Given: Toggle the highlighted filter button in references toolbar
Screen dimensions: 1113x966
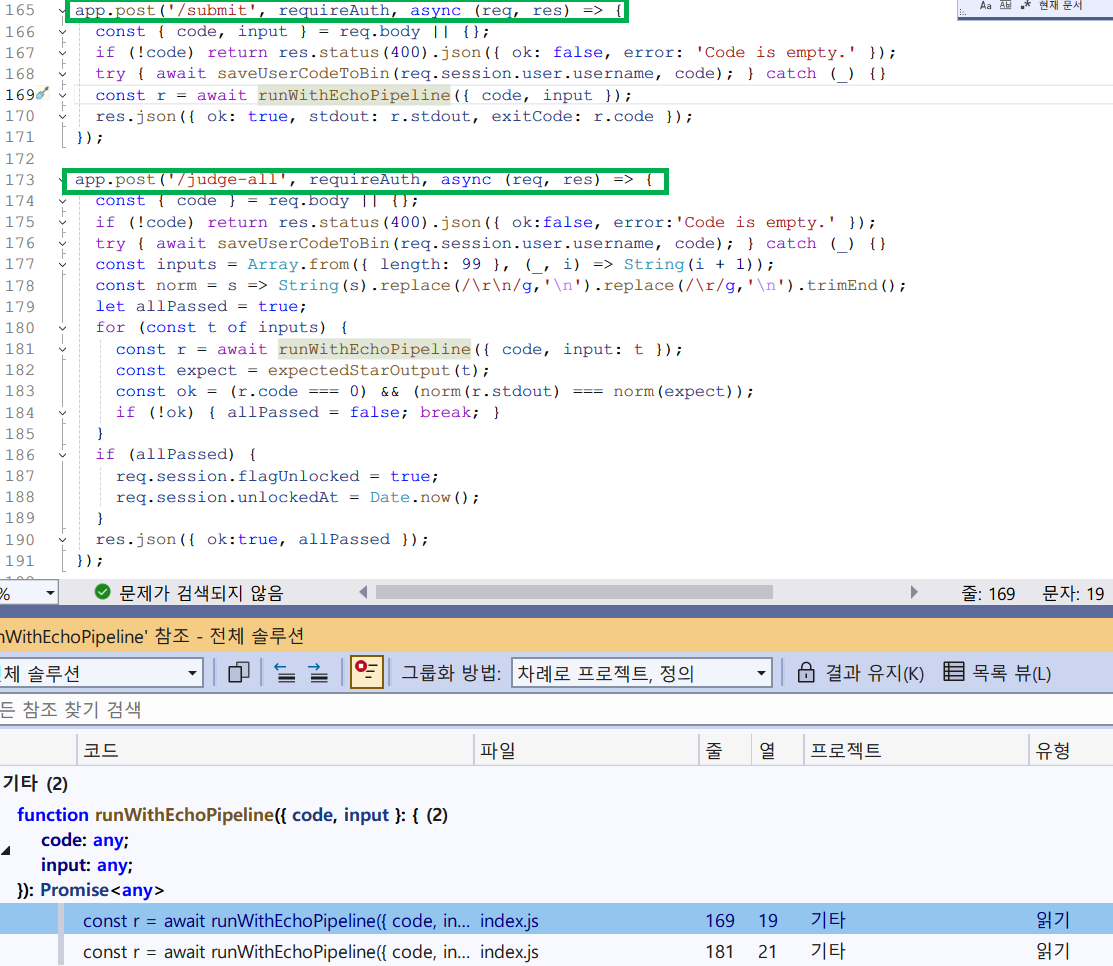Looking at the screenshot, I should pos(367,671).
